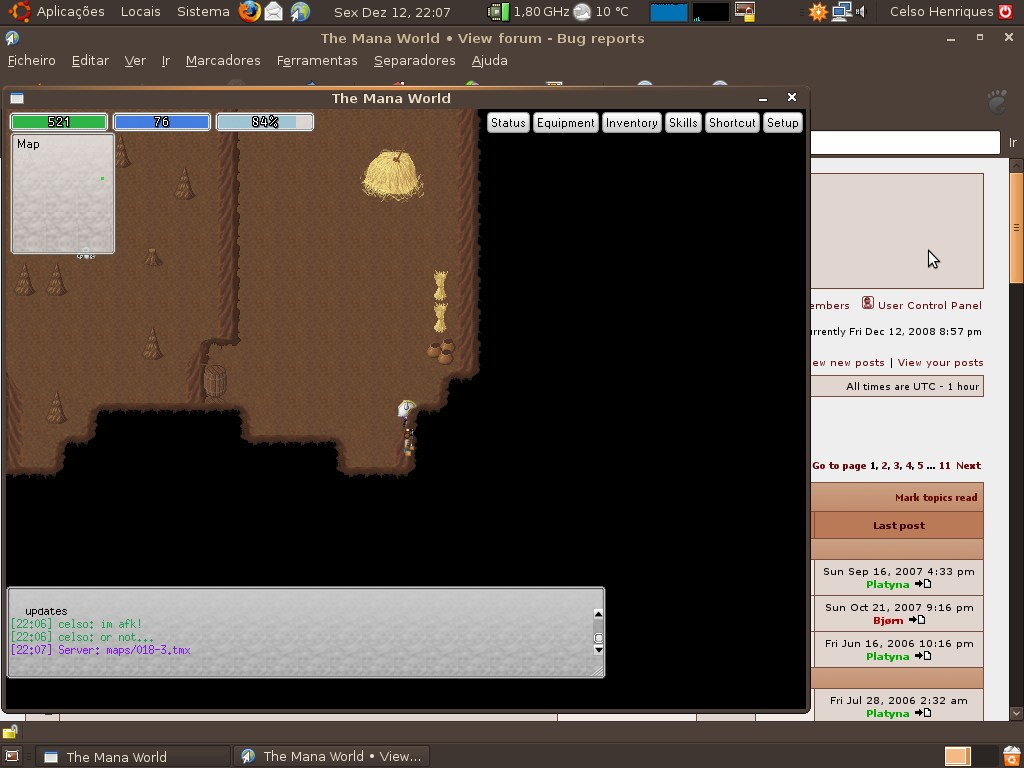Click the wooden barrel in the cave
The image size is (1024, 768).
pos(215,381)
